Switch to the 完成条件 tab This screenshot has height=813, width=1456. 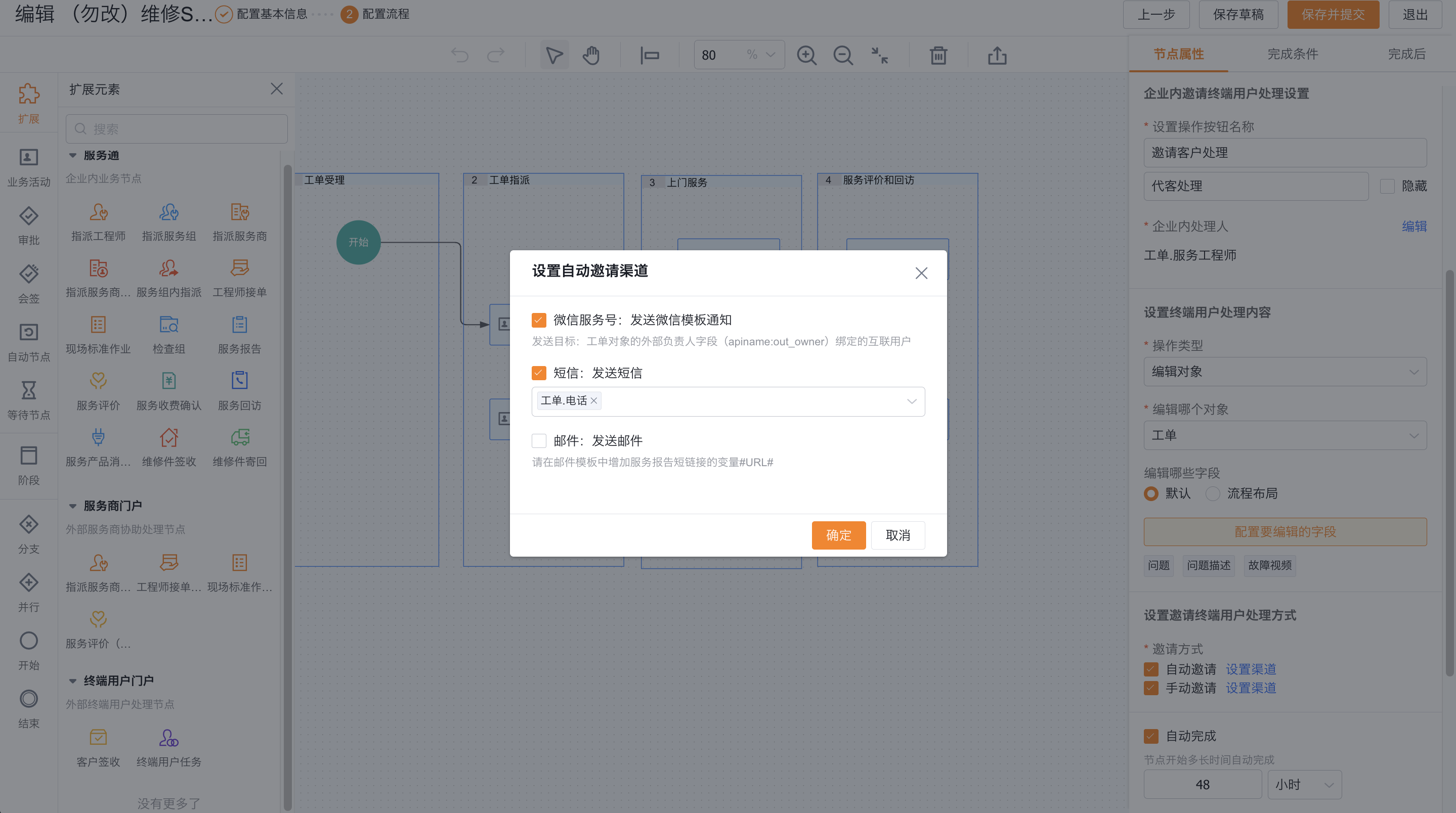pos(1292,54)
